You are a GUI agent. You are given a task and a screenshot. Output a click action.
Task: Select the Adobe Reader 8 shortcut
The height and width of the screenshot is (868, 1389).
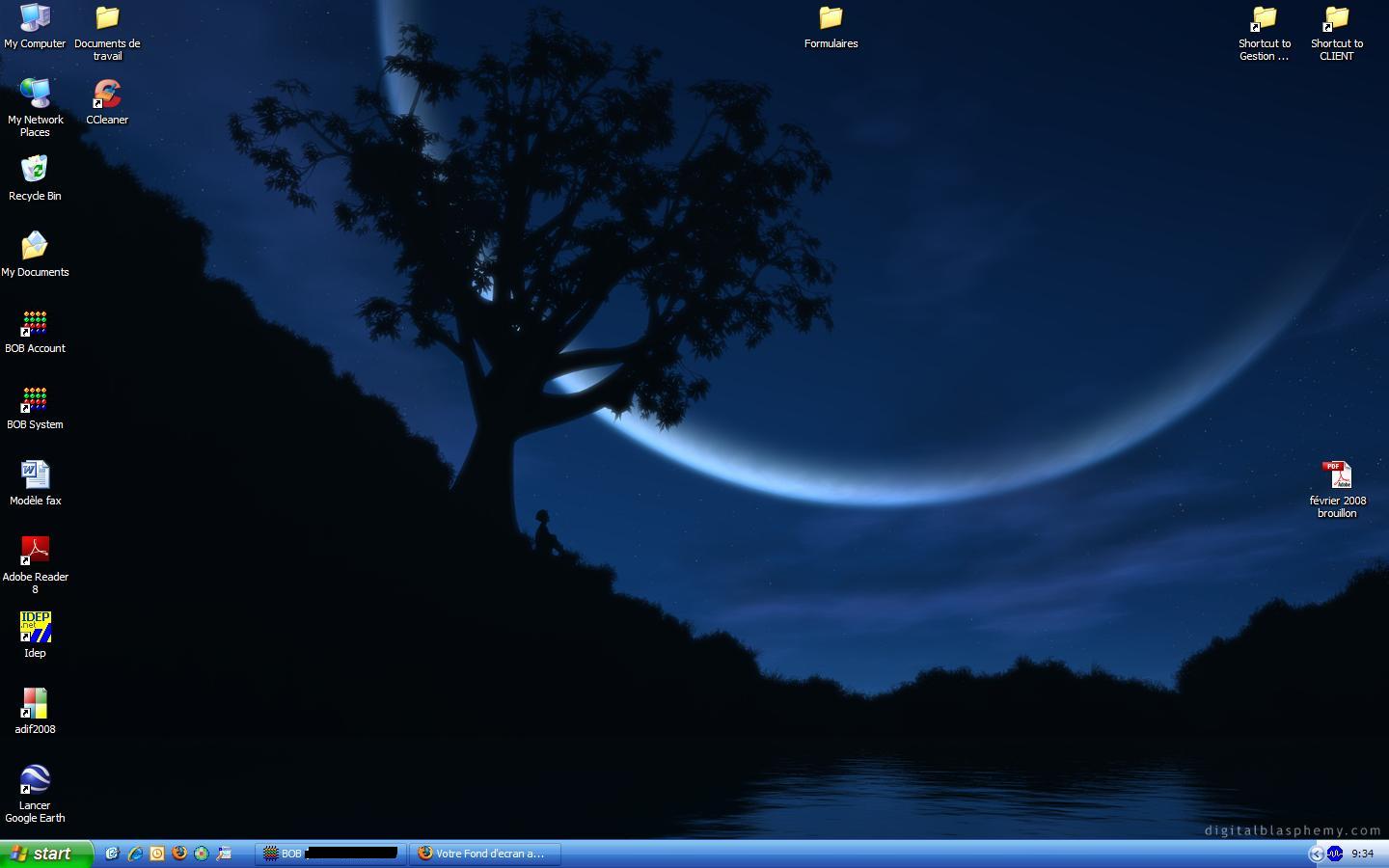(35, 565)
